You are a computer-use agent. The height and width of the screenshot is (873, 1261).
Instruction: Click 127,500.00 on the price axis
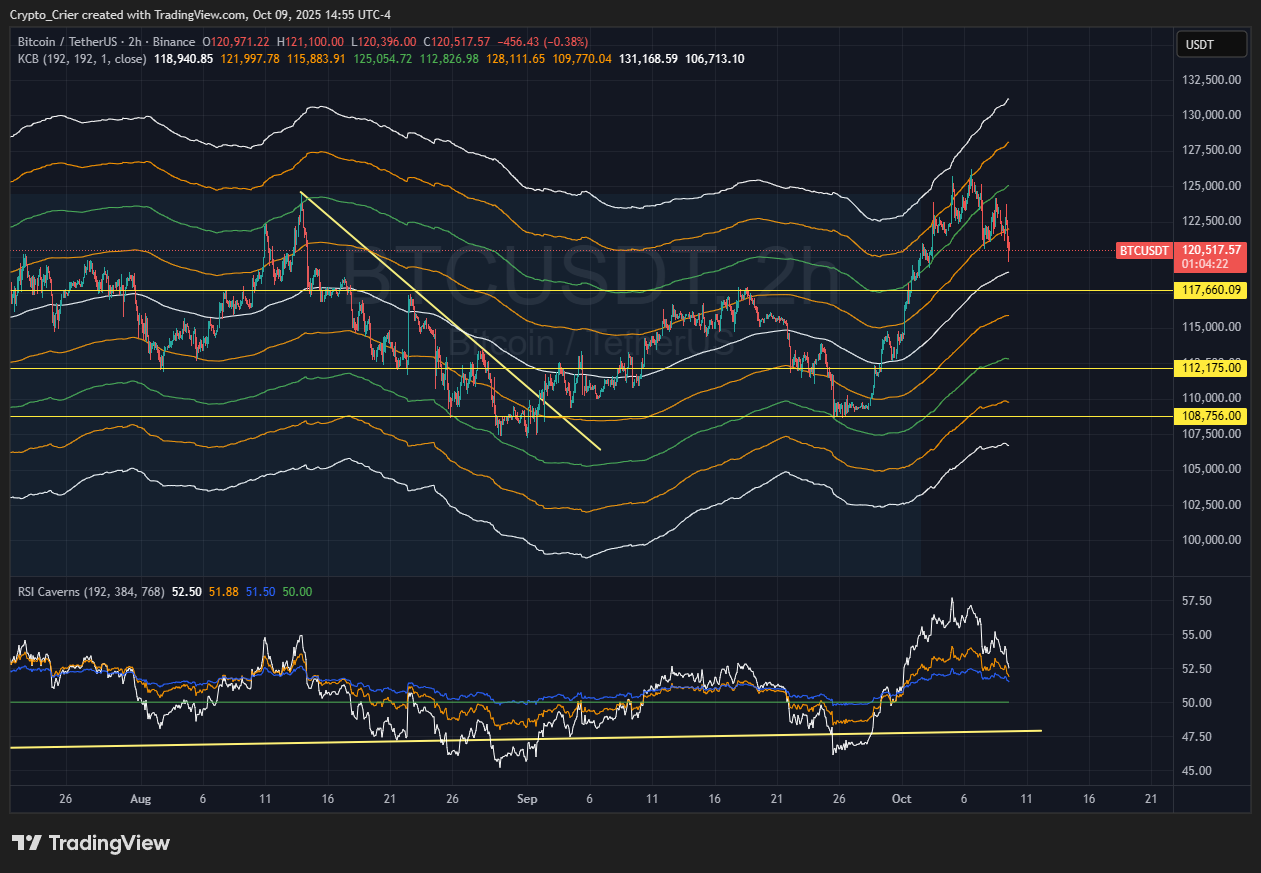pos(1211,150)
